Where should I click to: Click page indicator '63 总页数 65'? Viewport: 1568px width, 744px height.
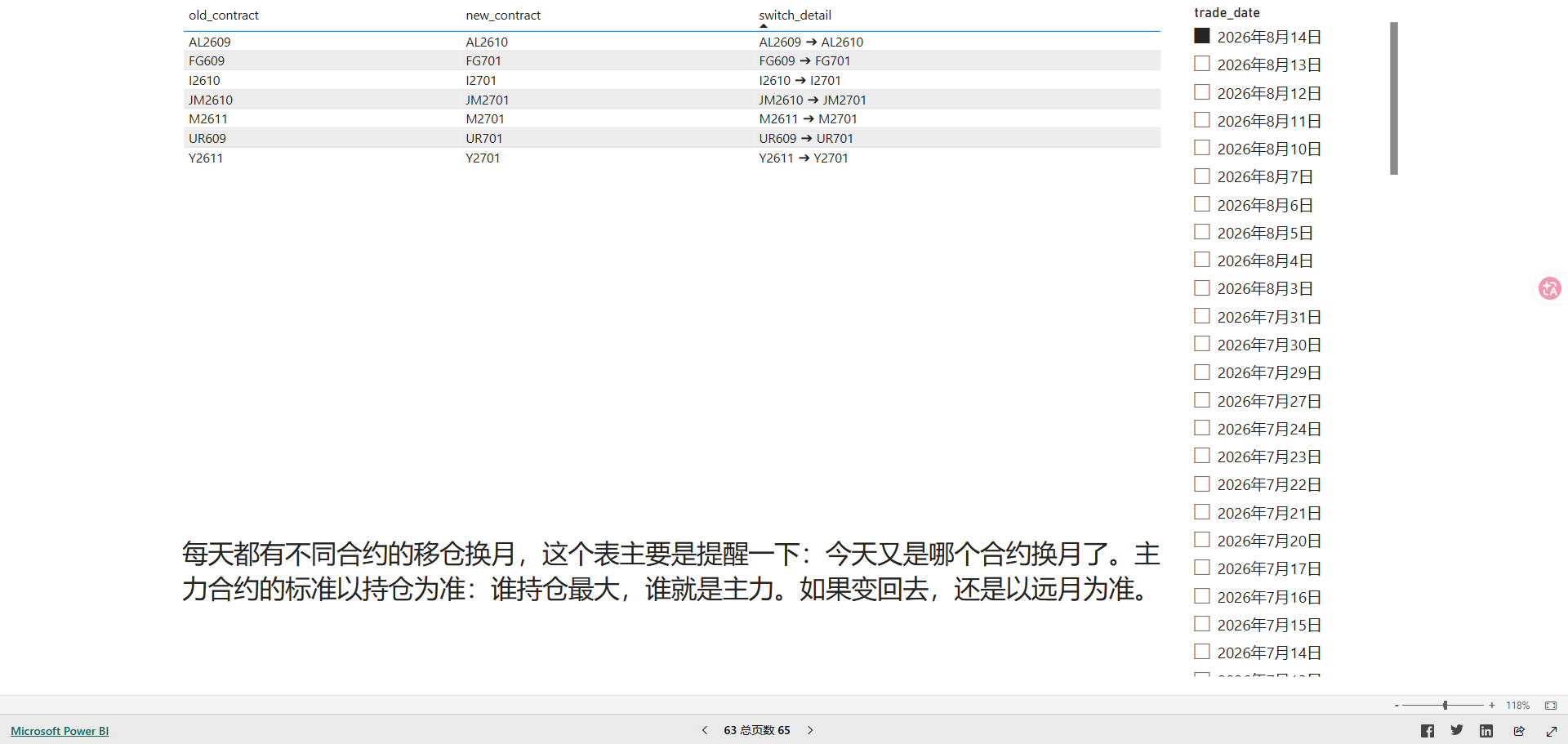757,730
